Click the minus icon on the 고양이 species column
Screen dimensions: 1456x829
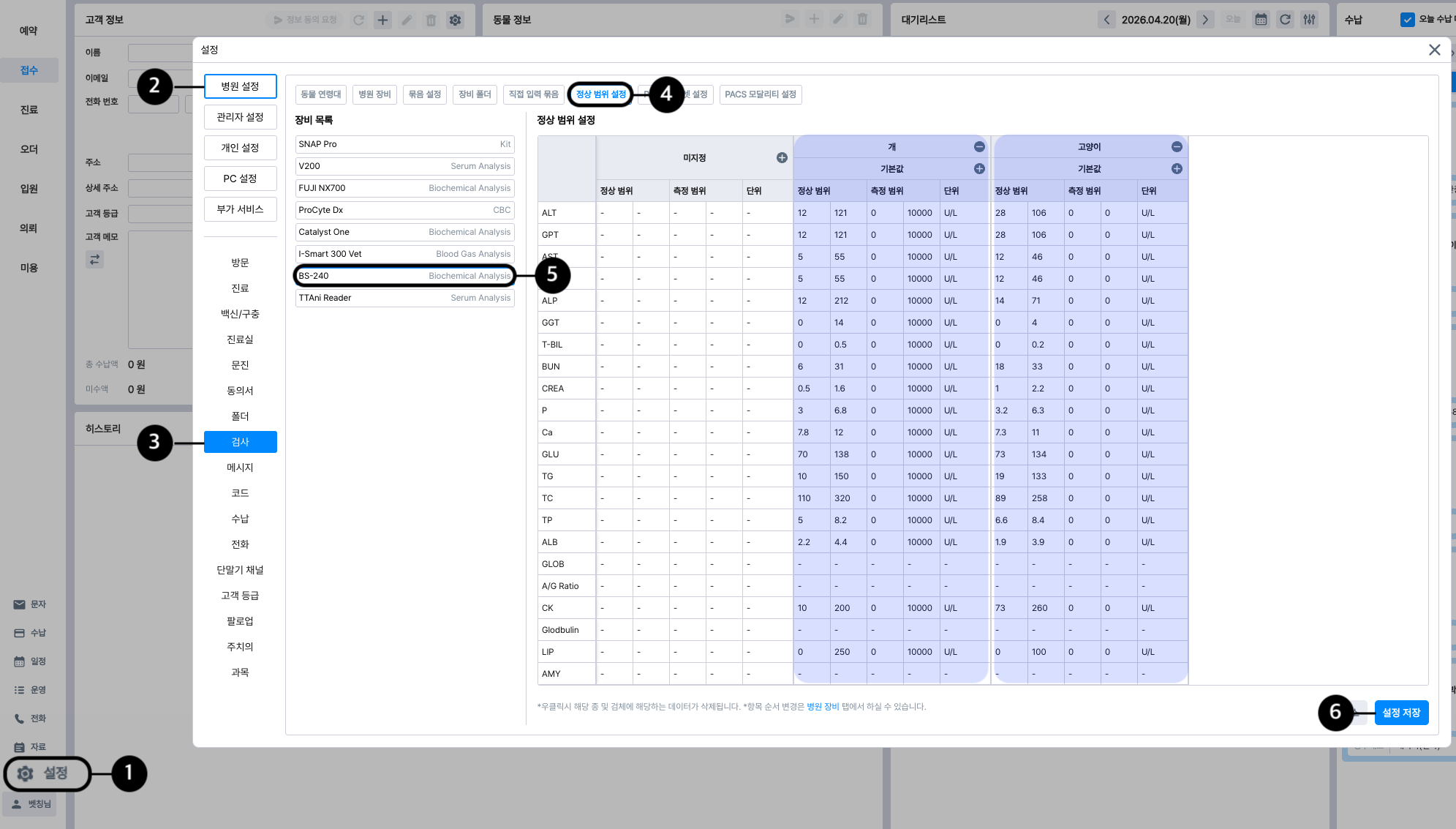coord(1177,147)
